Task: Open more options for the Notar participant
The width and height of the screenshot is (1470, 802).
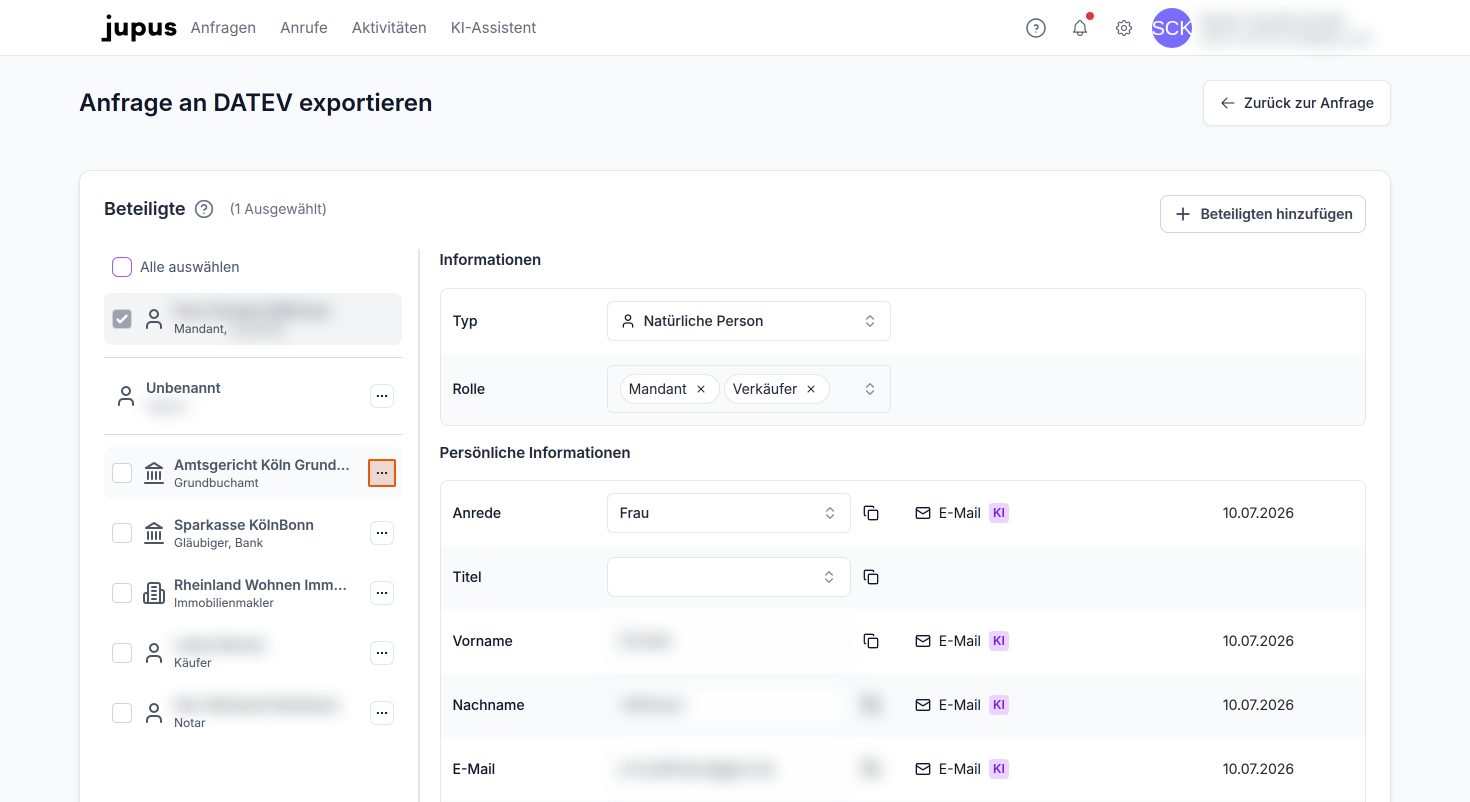Action: coord(382,713)
